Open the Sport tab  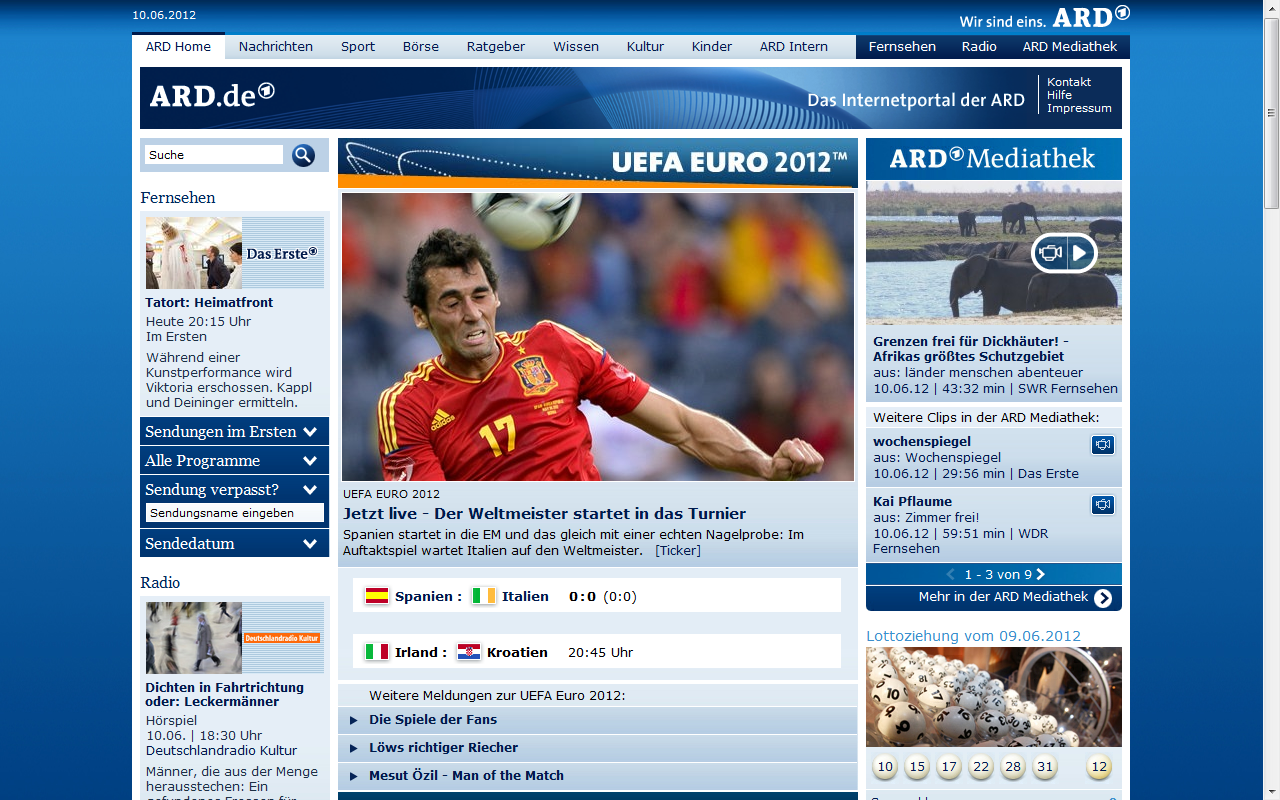coord(358,47)
